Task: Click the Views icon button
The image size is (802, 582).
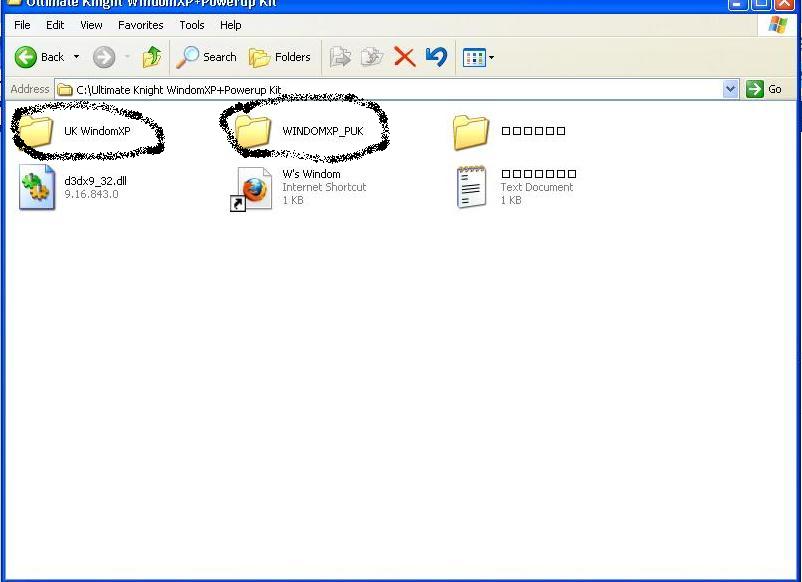Action: [474, 57]
